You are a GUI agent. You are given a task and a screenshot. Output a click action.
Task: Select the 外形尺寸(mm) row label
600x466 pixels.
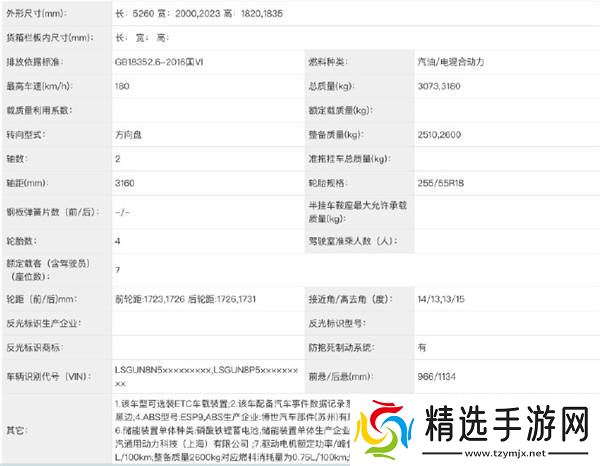pyautogui.click(x=38, y=14)
